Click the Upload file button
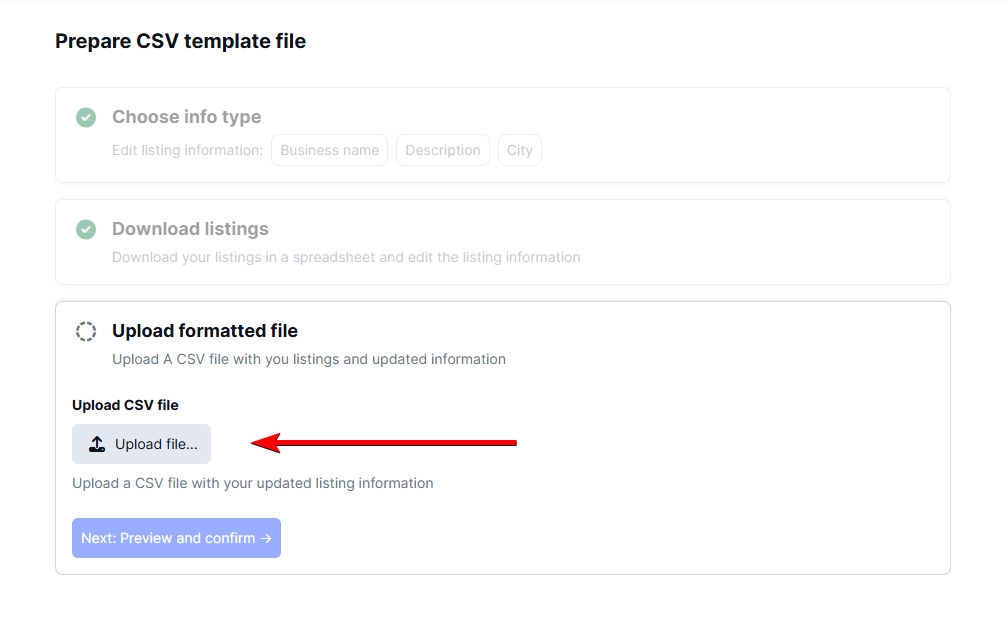Viewport: 1008px width, 633px height. tap(141, 443)
